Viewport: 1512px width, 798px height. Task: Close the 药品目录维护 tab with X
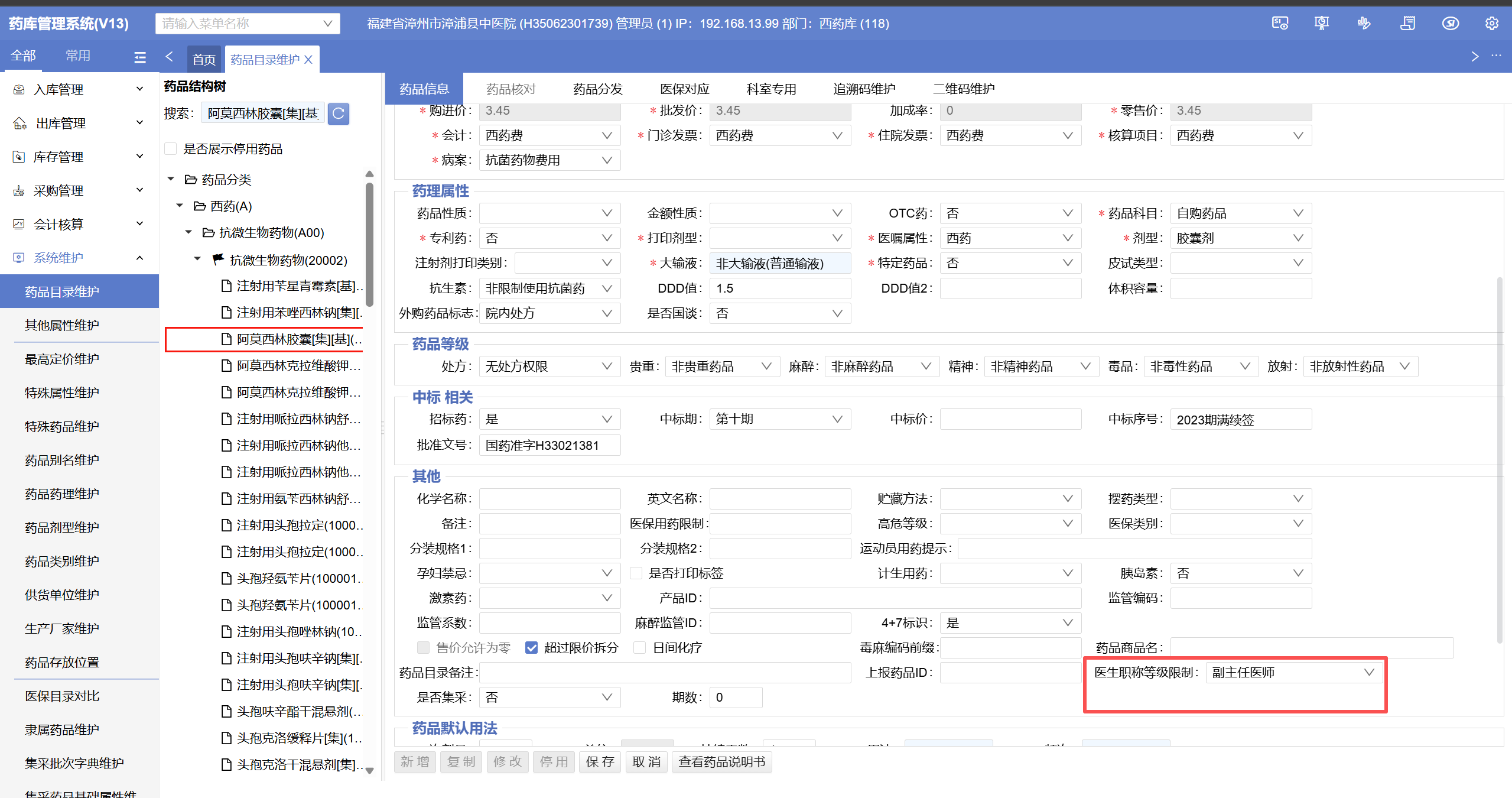308,60
